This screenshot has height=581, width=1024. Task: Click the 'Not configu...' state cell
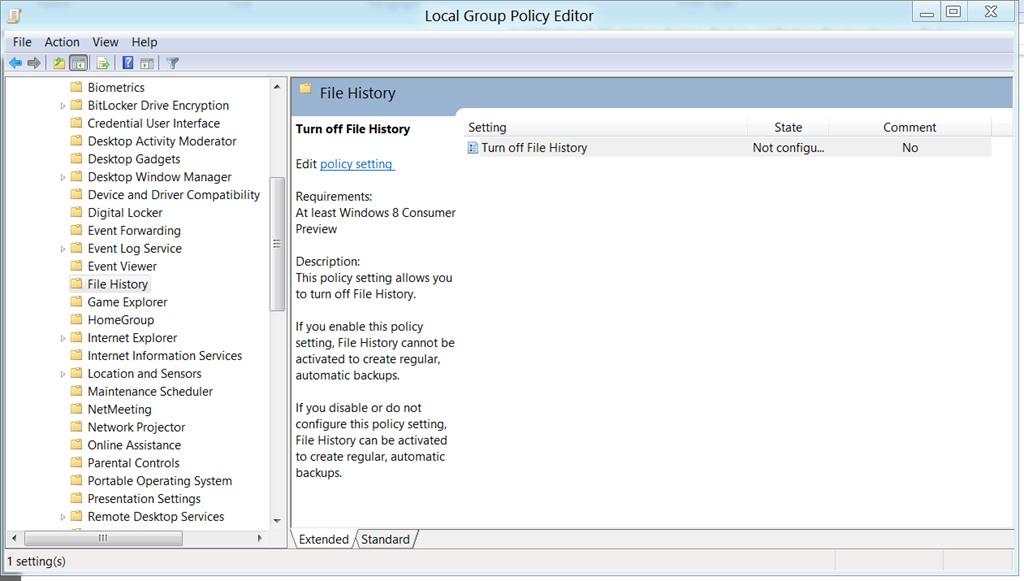788,148
